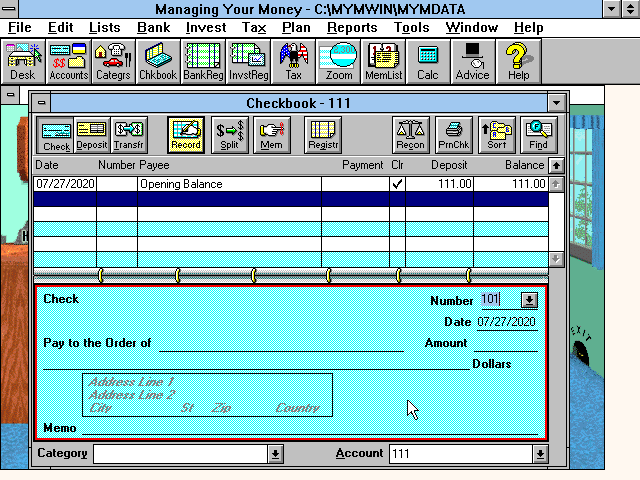Viewport: 640px width, 480px height.
Task: Open the Tools menu
Action: (x=411, y=27)
